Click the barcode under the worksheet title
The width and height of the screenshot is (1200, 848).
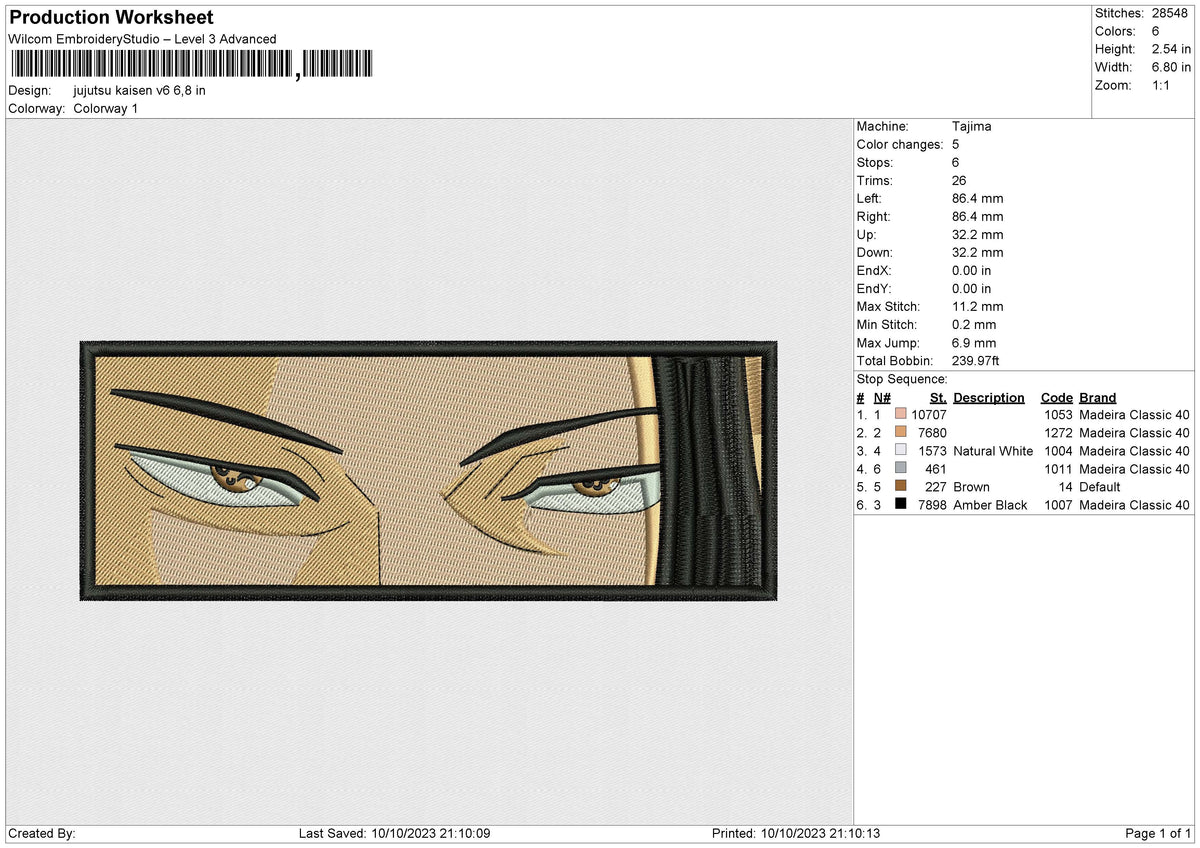[x=191, y=65]
